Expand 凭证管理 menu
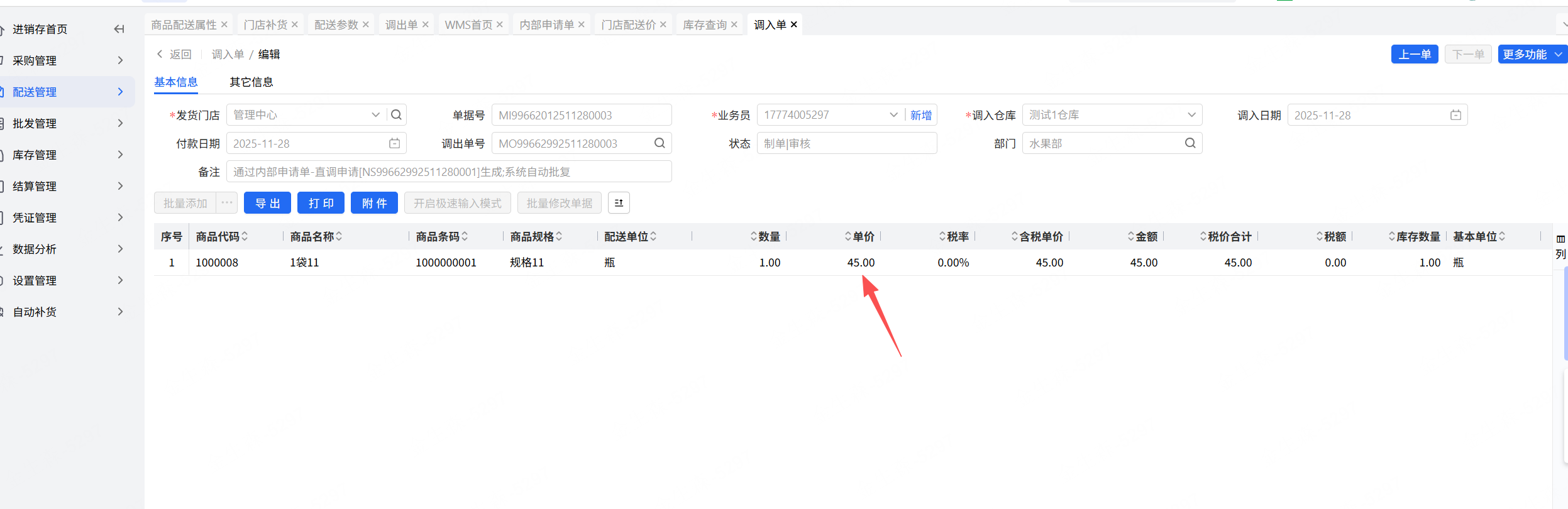 [120, 217]
